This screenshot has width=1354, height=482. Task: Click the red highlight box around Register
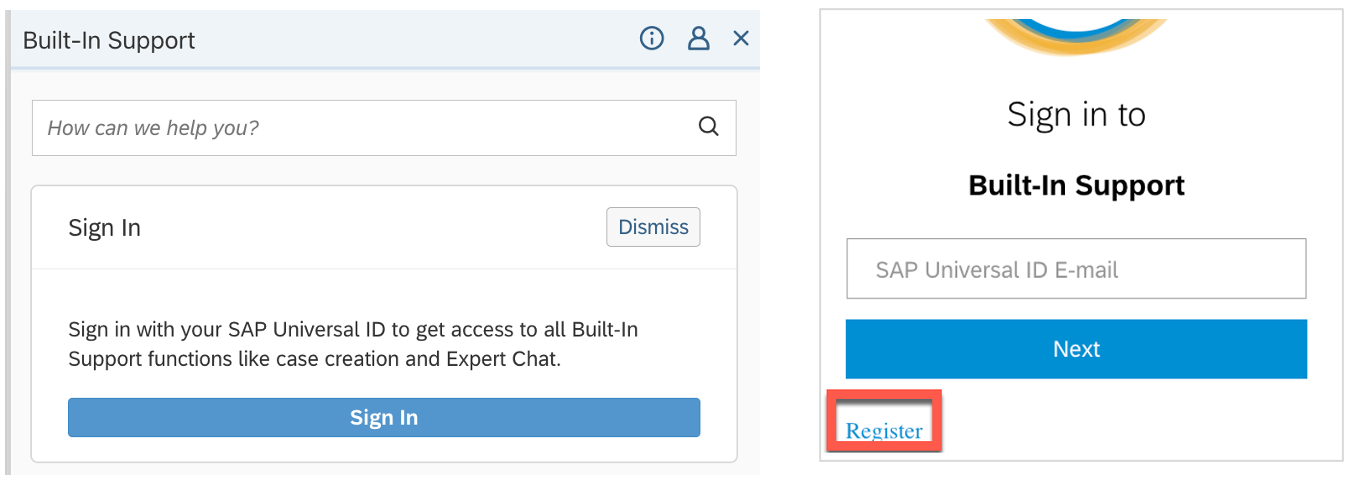pyautogui.click(x=884, y=421)
